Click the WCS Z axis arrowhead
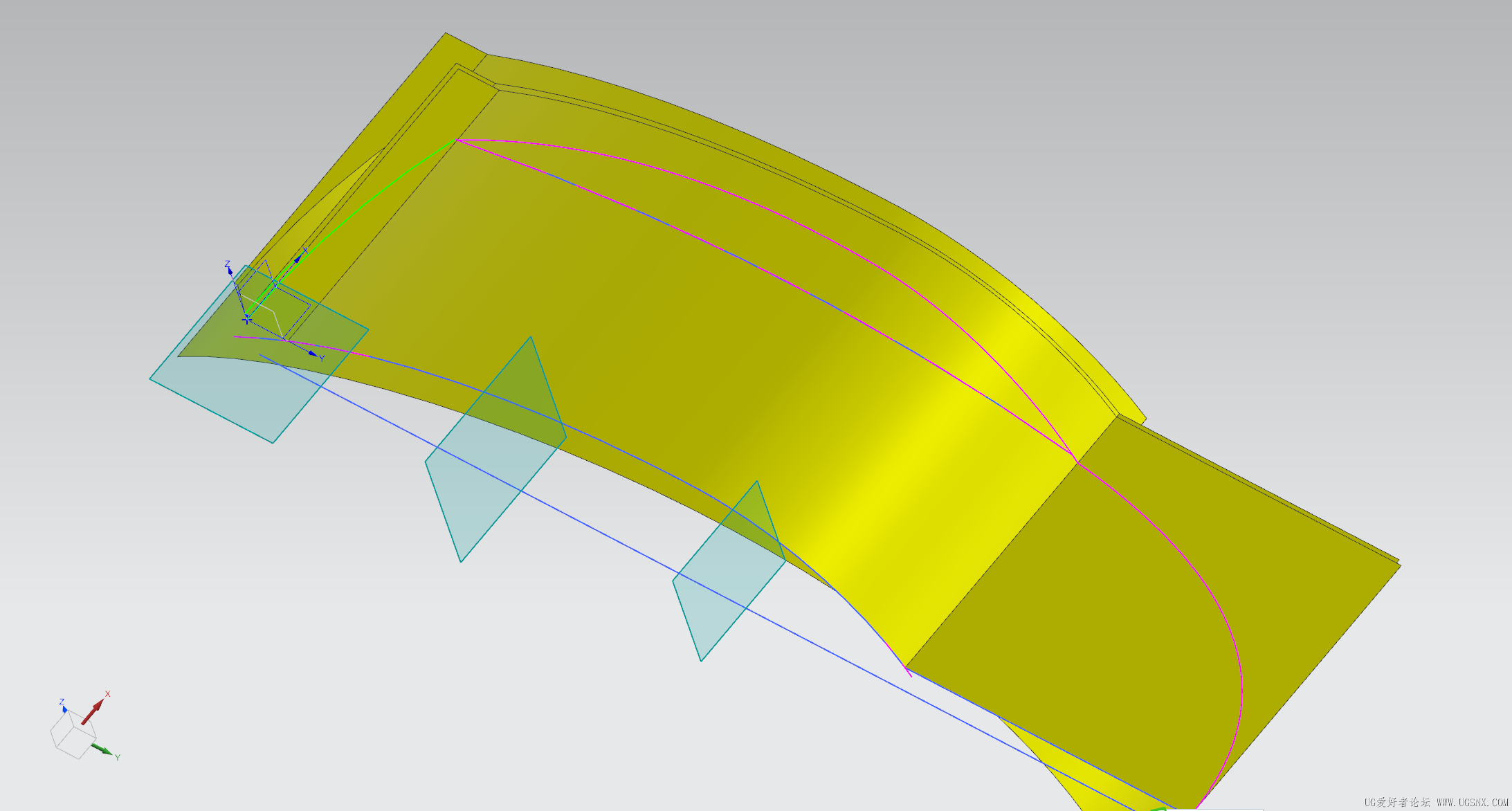The width and height of the screenshot is (1512, 811). (x=230, y=271)
